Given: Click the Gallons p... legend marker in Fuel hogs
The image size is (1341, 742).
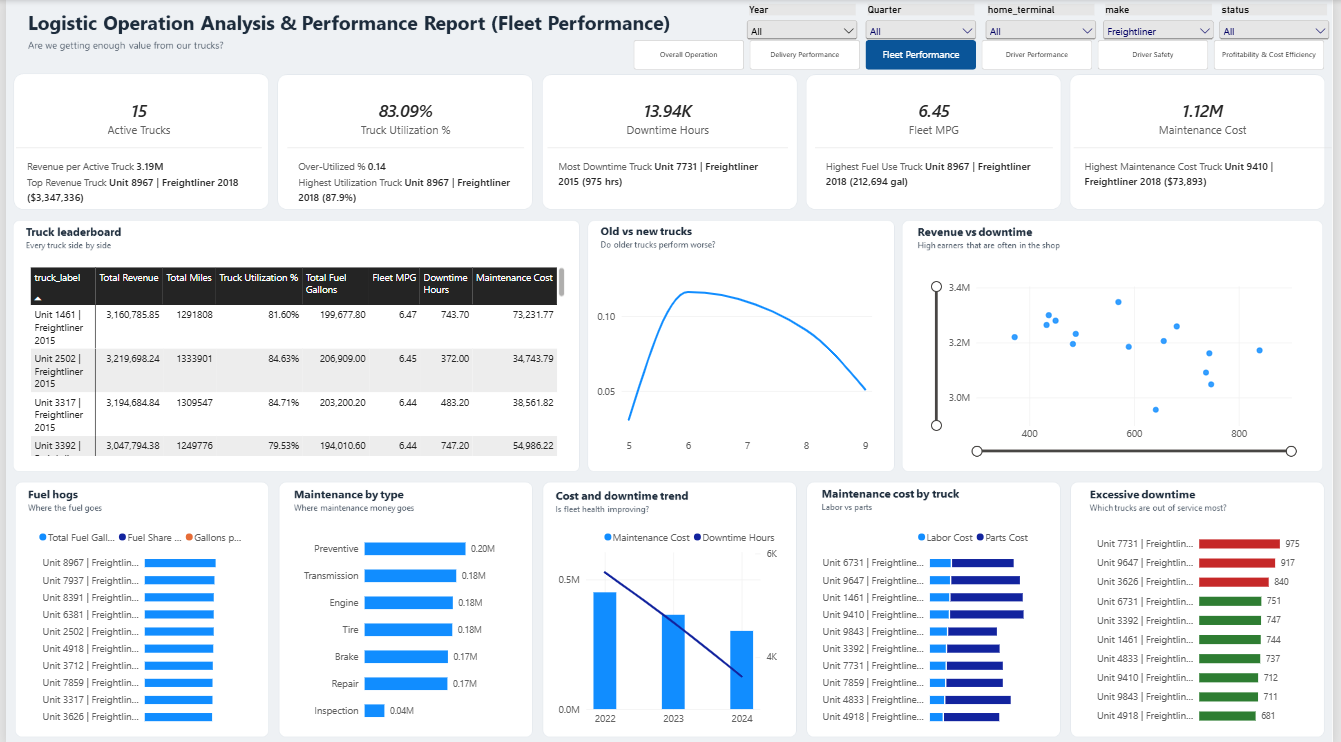Looking at the screenshot, I should (188, 537).
